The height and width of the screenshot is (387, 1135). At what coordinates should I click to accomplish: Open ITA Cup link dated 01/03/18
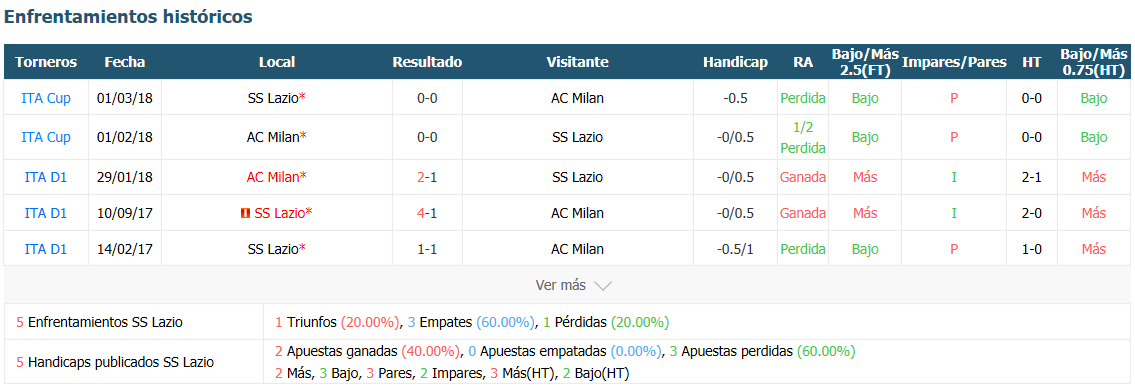(46, 98)
